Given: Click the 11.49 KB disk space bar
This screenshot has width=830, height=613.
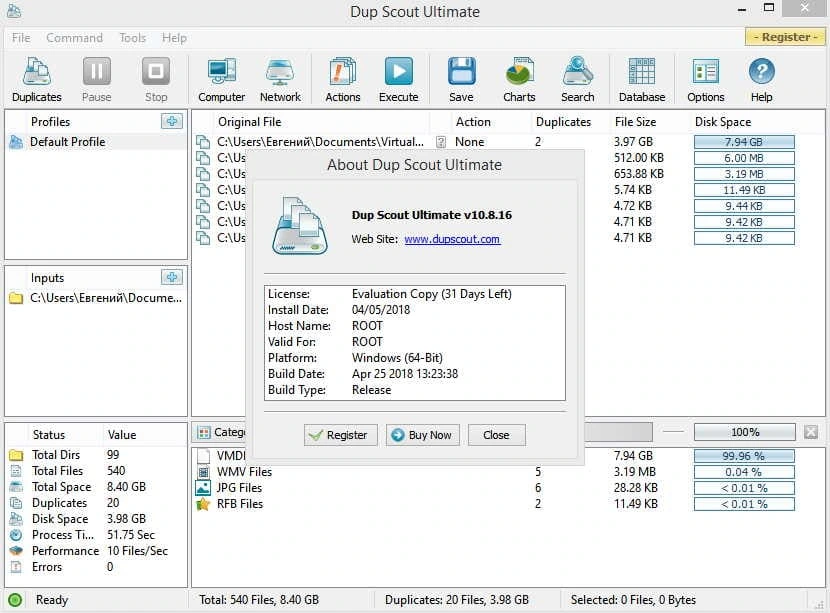Looking at the screenshot, I should tap(744, 190).
